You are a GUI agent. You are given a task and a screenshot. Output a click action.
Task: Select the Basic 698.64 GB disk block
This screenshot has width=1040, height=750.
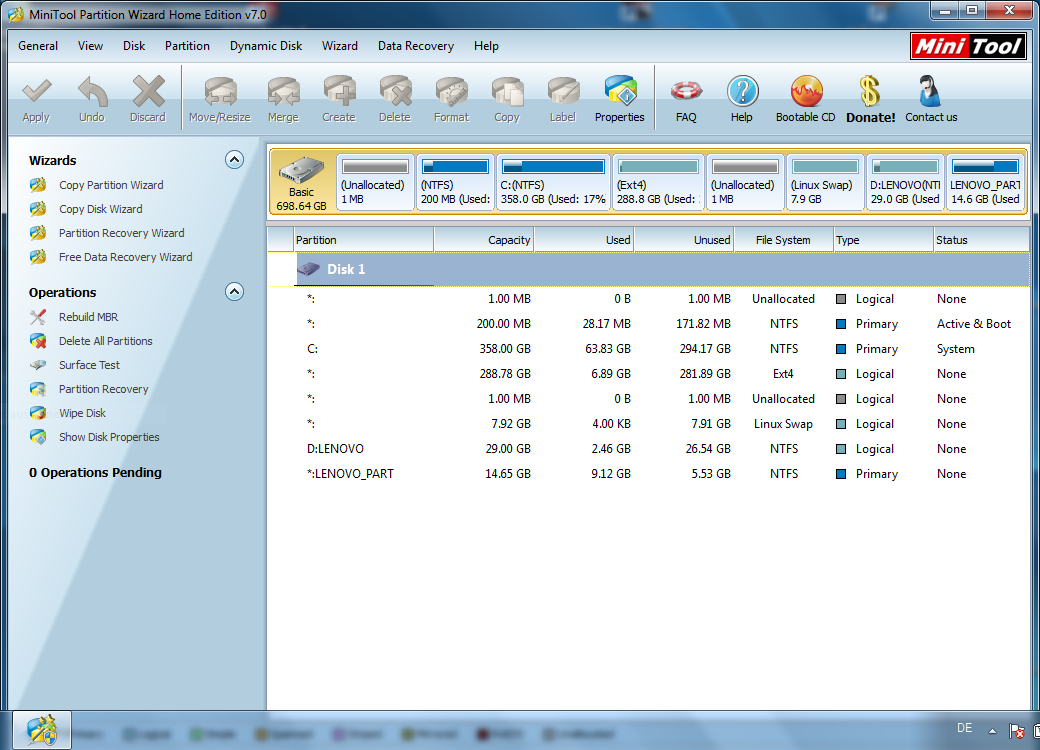click(302, 182)
